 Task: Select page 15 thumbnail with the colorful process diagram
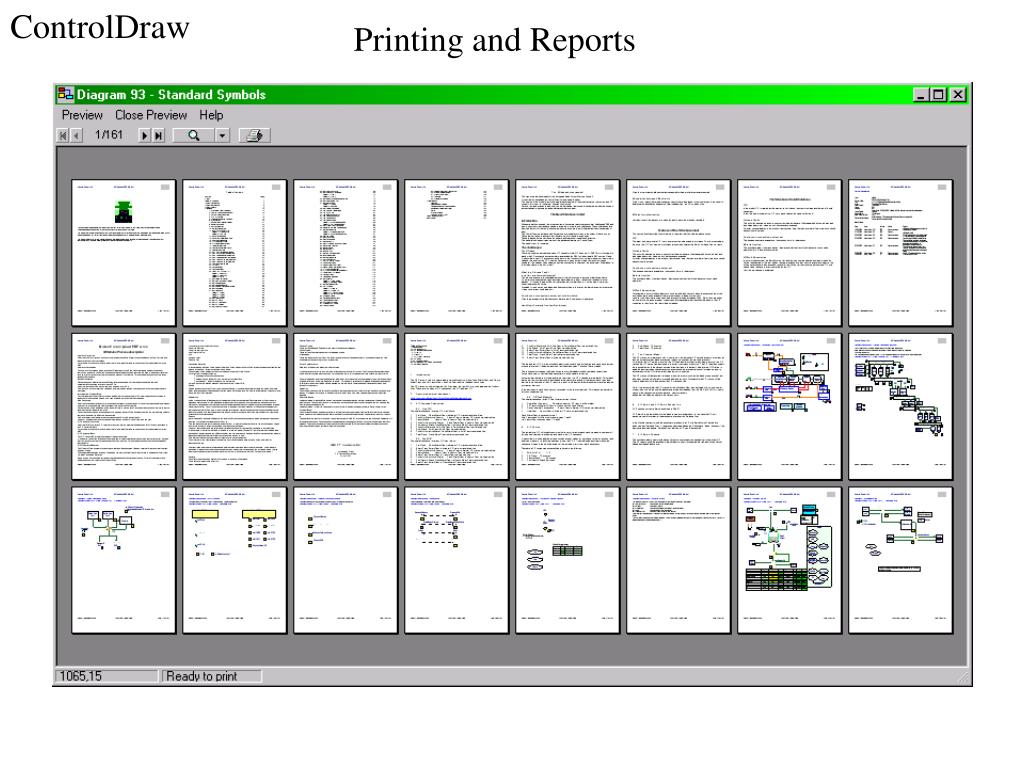click(790, 407)
